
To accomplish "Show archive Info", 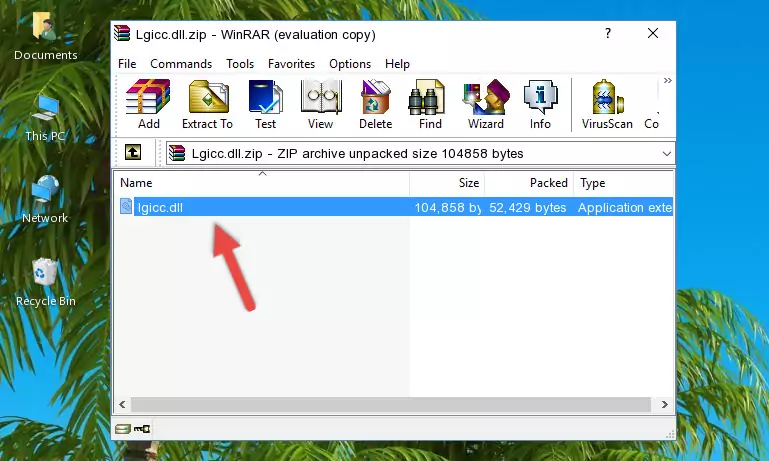I will [x=540, y=104].
